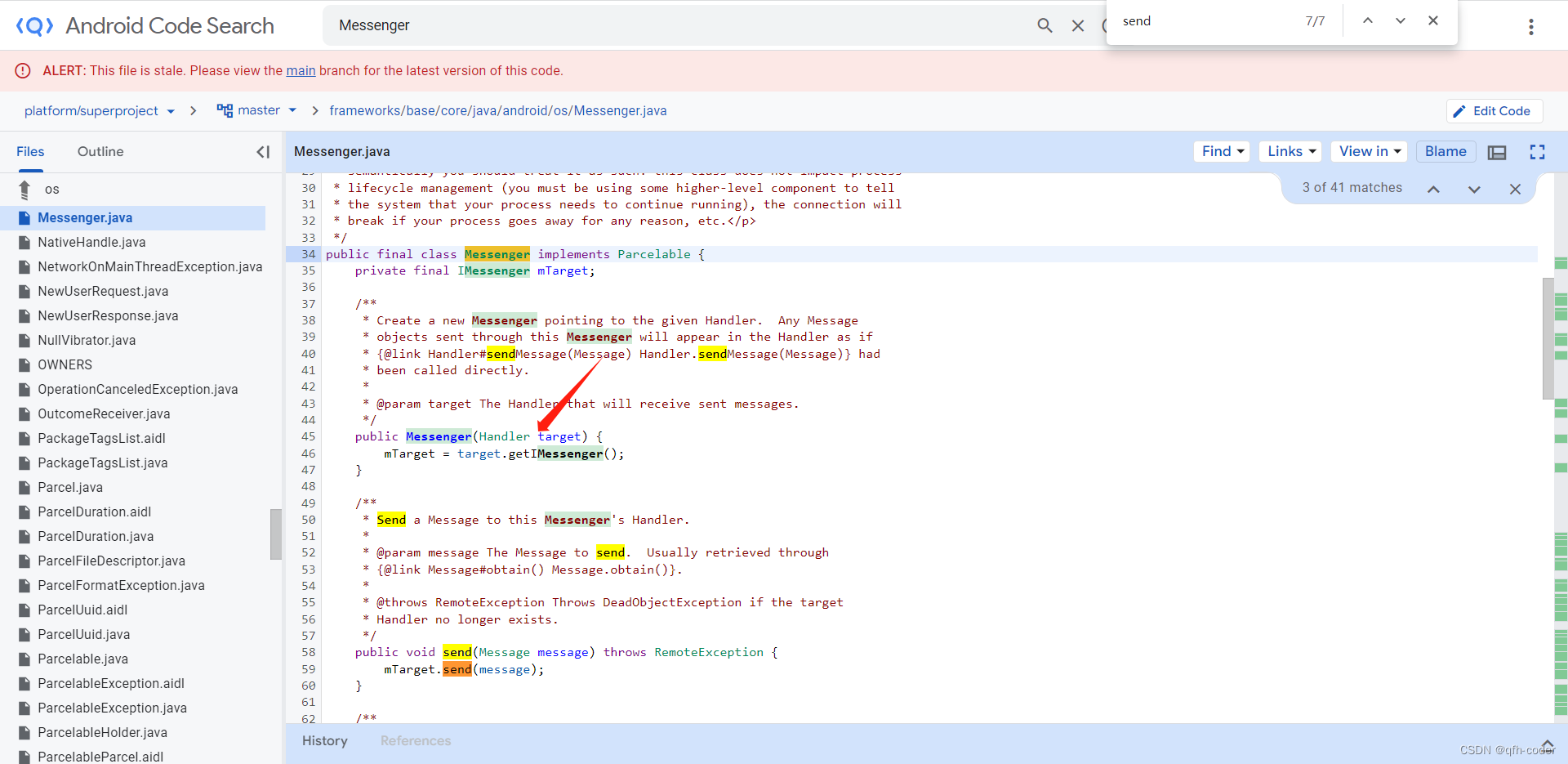Close the browser find bar
Image resolution: width=1568 pixels, height=764 pixels.
pyautogui.click(x=1433, y=21)
